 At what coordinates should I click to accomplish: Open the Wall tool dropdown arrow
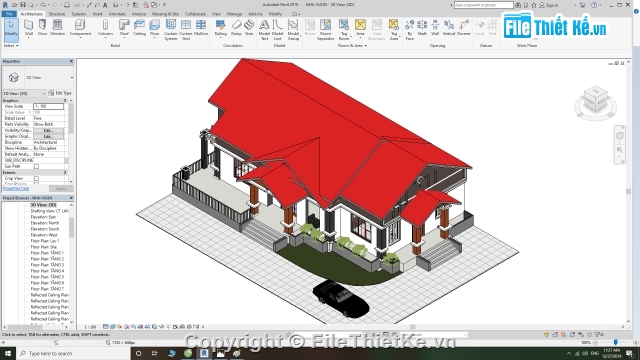(29, 38)
